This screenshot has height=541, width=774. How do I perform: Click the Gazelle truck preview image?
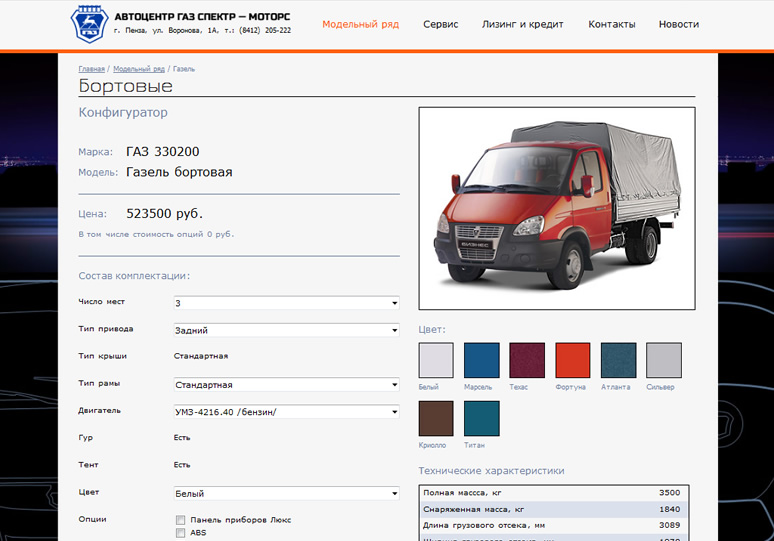(557, 208)
